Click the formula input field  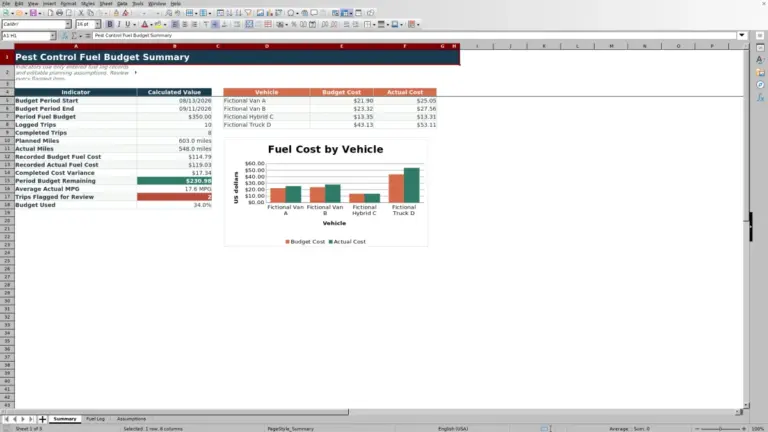414,35
